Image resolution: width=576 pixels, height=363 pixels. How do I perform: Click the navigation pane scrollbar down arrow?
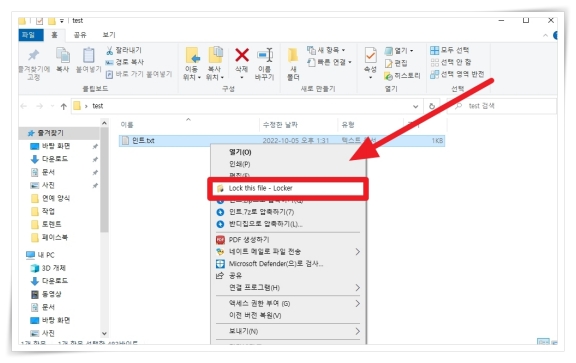point(104,334)
